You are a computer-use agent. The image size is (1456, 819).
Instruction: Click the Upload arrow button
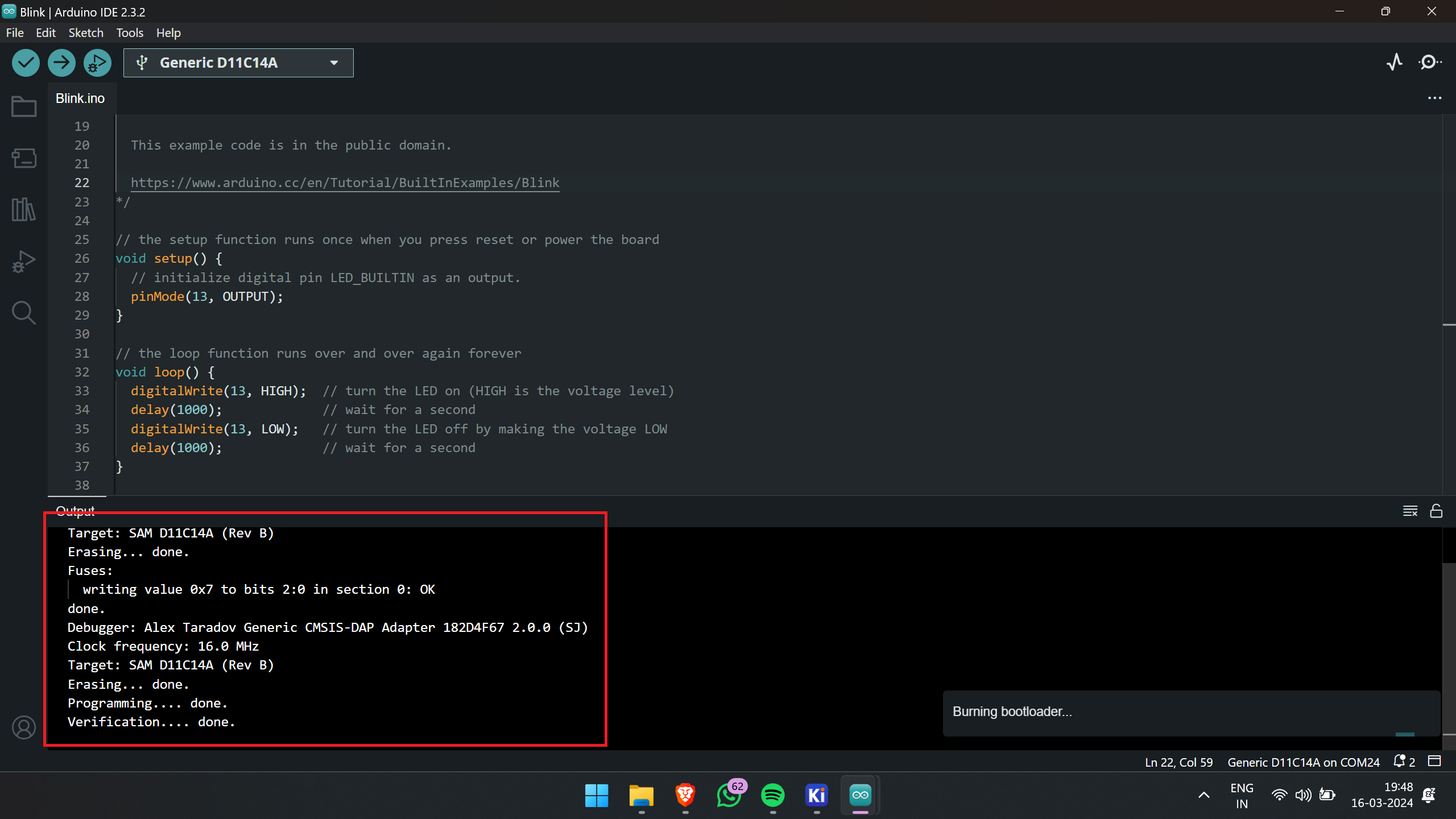(61, 63)
